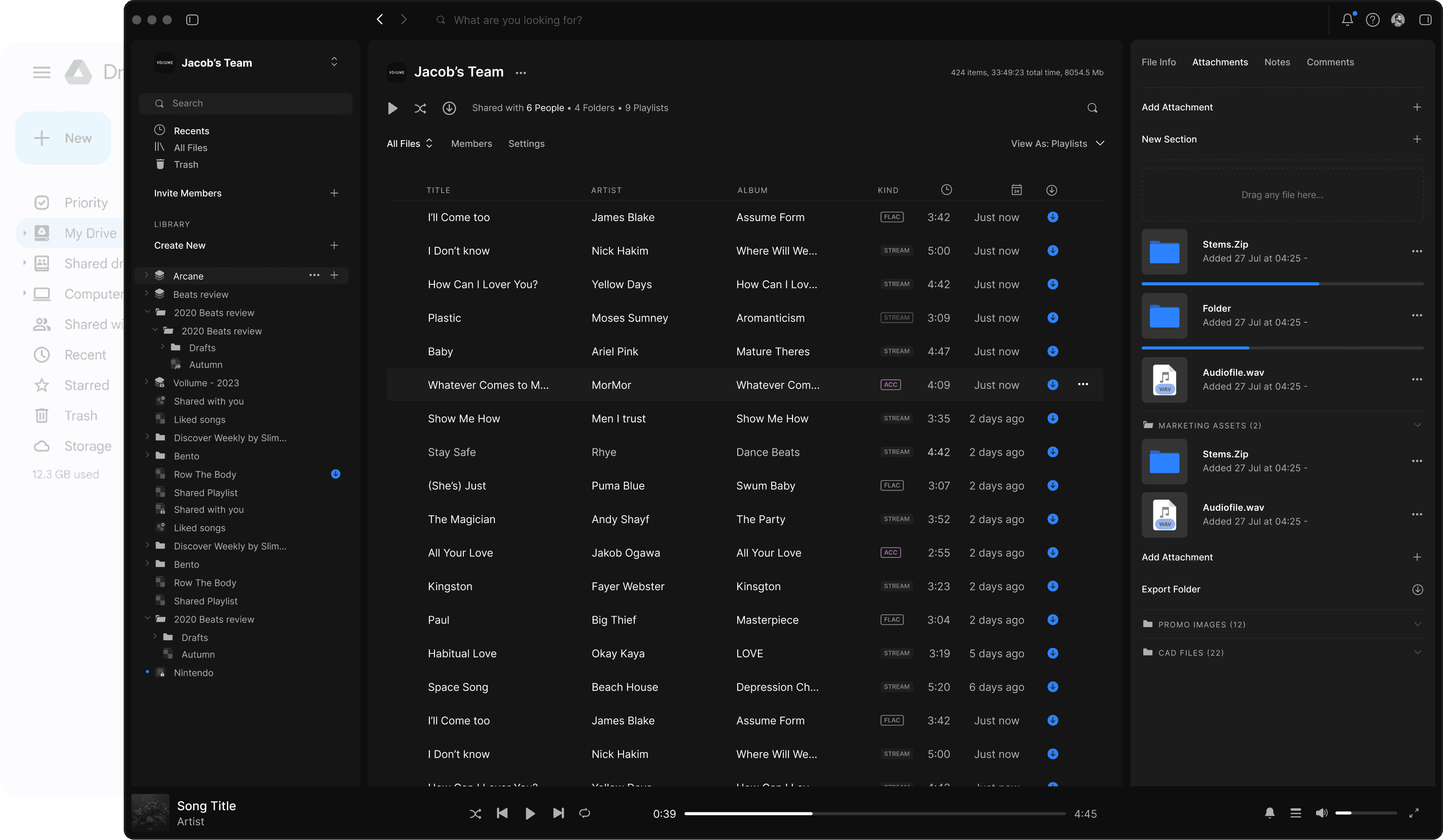Click Export Folder download icon
This screenshot has height=840, width=1443.
1417,589
